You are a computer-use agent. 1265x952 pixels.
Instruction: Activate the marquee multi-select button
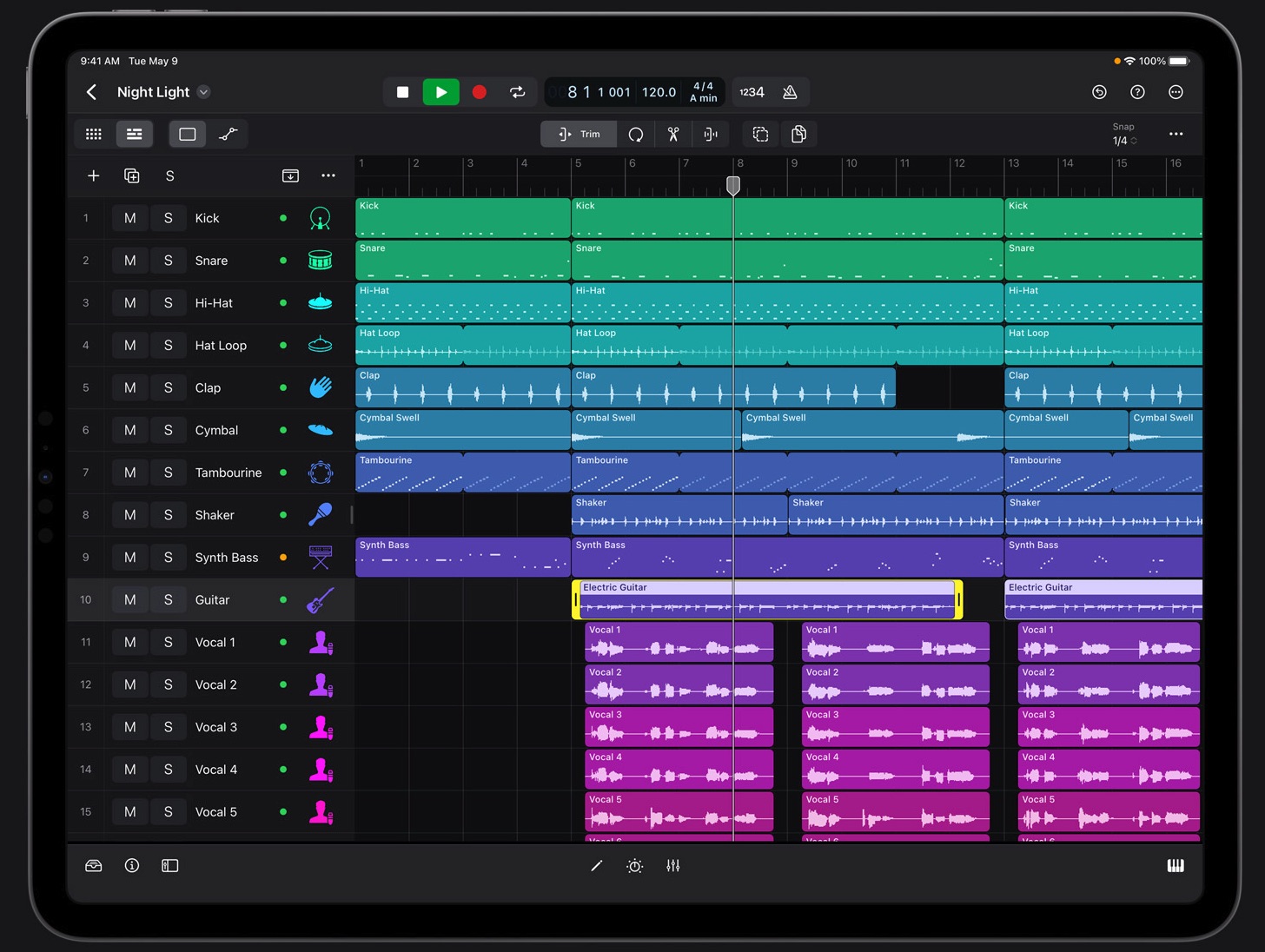pos(761,134)
